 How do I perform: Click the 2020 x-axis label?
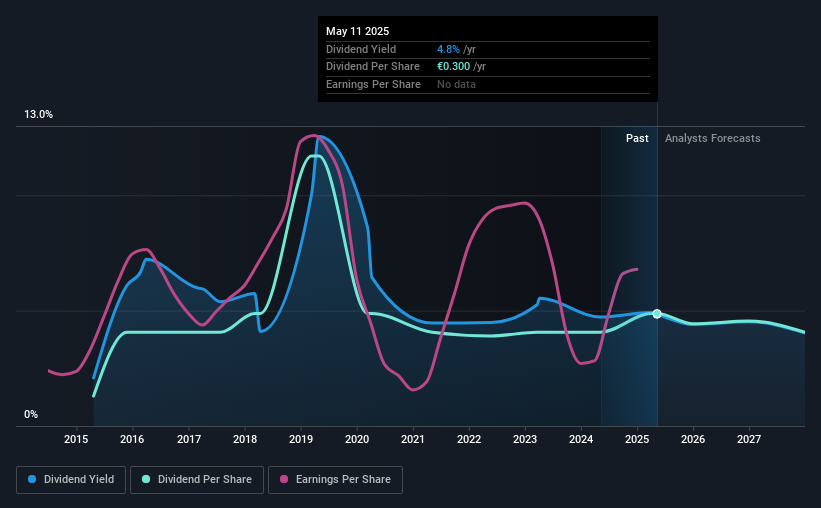[x=357, y=439]
